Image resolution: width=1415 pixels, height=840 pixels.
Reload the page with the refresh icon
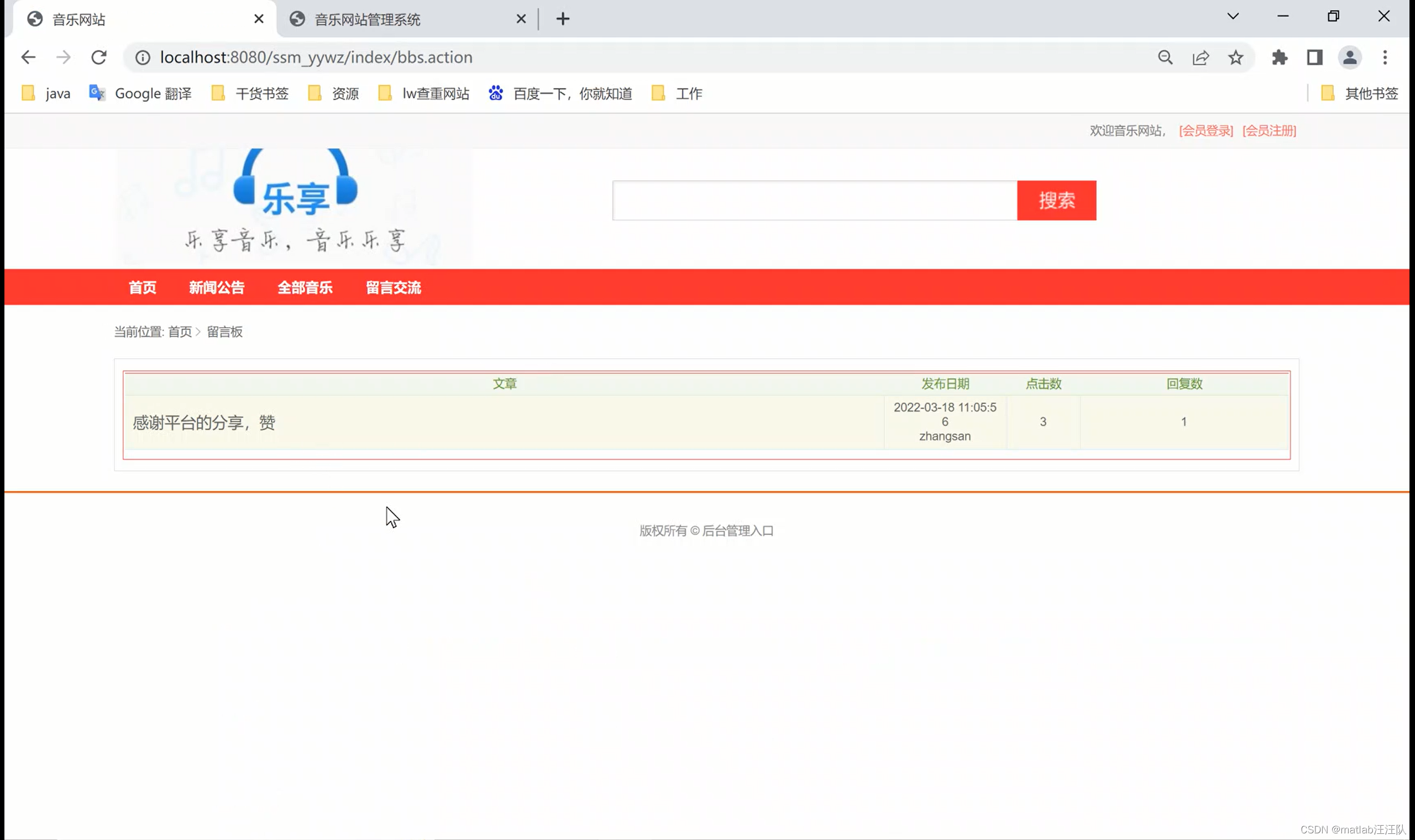pyautogui.click(x=99, y=57)
